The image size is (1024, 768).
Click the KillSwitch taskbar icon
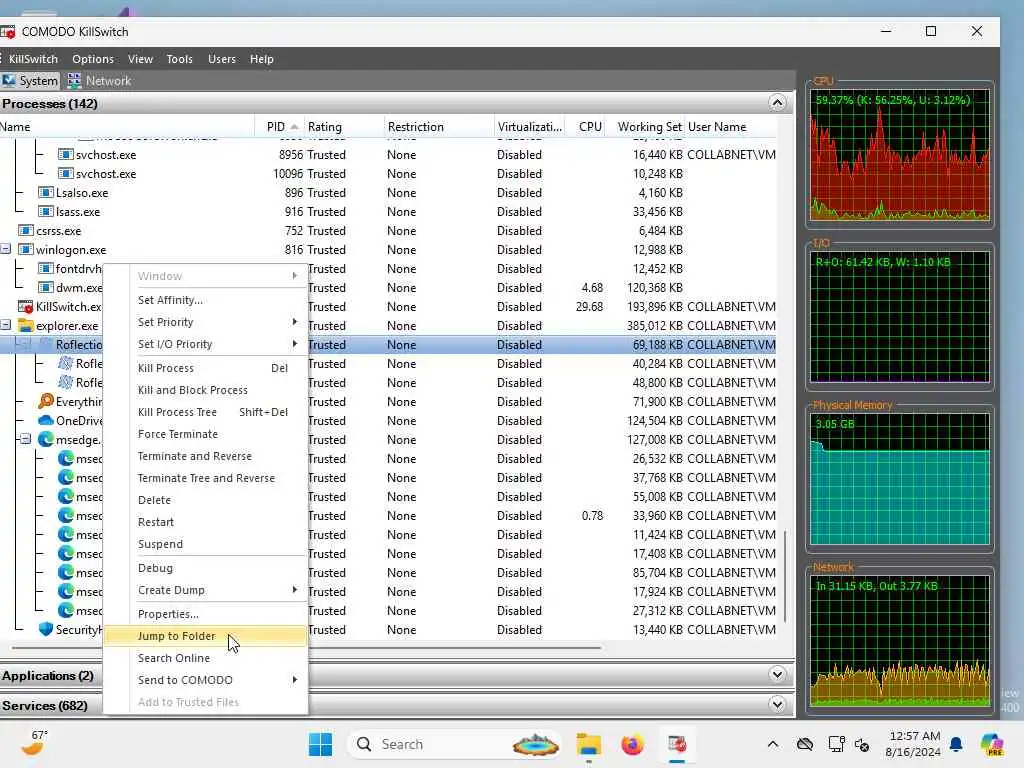(x=677, y=744)
